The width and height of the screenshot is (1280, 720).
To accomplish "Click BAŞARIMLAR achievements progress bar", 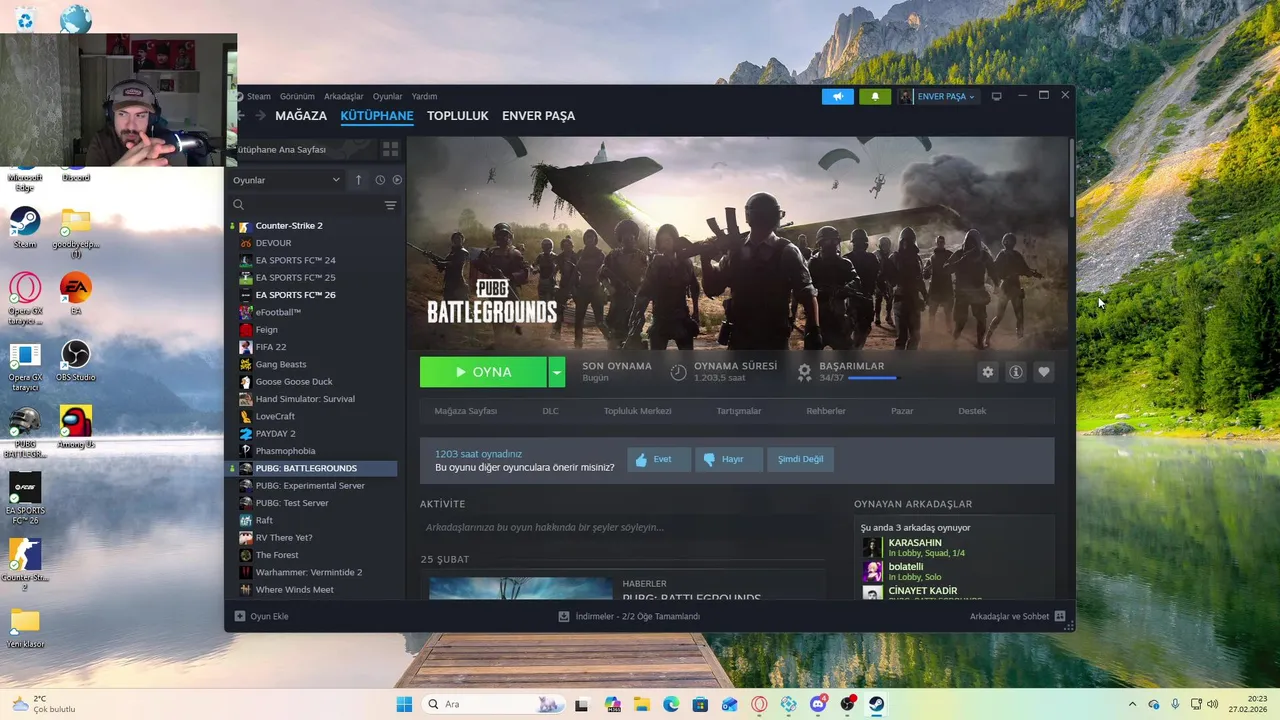I will click(873, 378).
